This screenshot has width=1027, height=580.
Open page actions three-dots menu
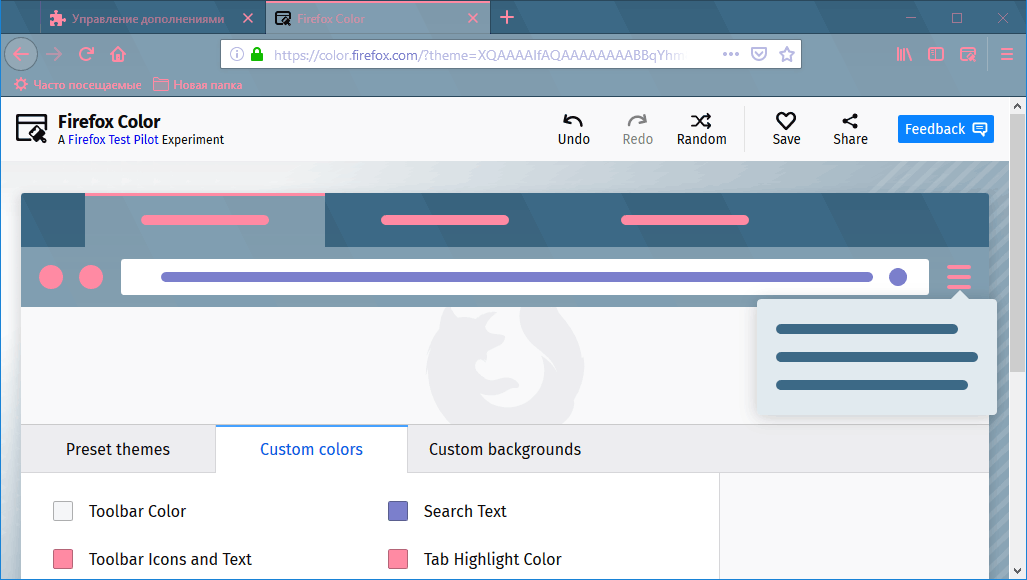point(731,54)
